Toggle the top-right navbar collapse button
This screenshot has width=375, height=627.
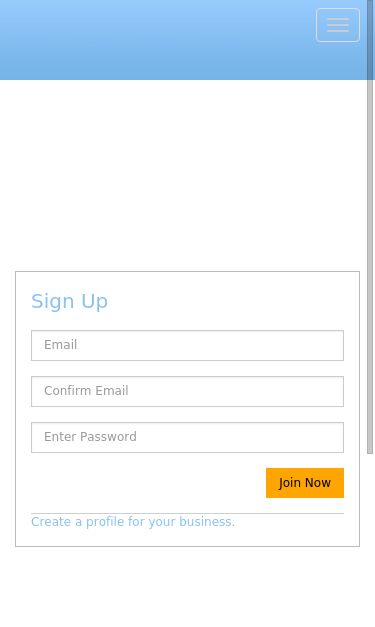[x=338, y=25]
